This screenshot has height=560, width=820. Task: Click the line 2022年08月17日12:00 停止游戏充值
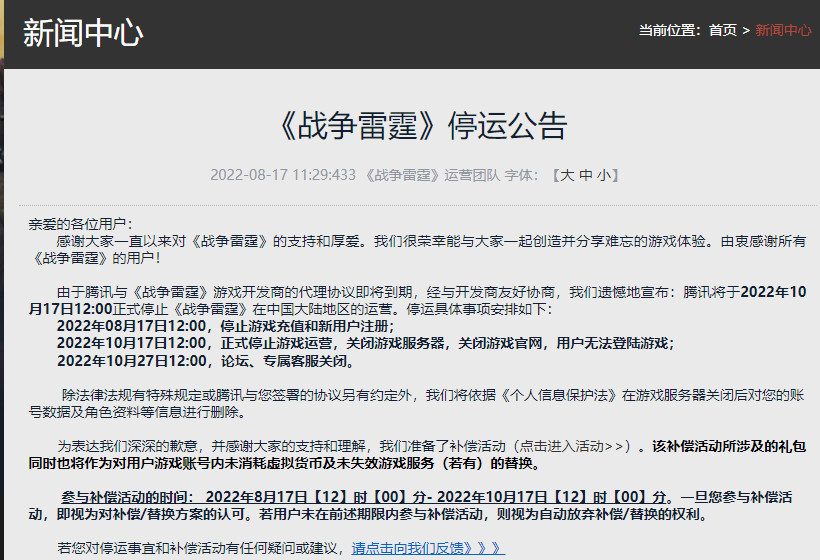click(x=225, y=326)
